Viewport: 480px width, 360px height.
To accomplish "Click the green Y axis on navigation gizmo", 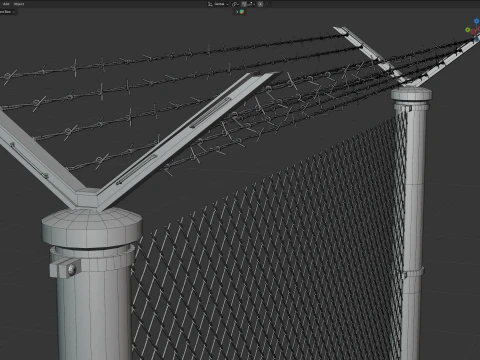I will (468, 30).
